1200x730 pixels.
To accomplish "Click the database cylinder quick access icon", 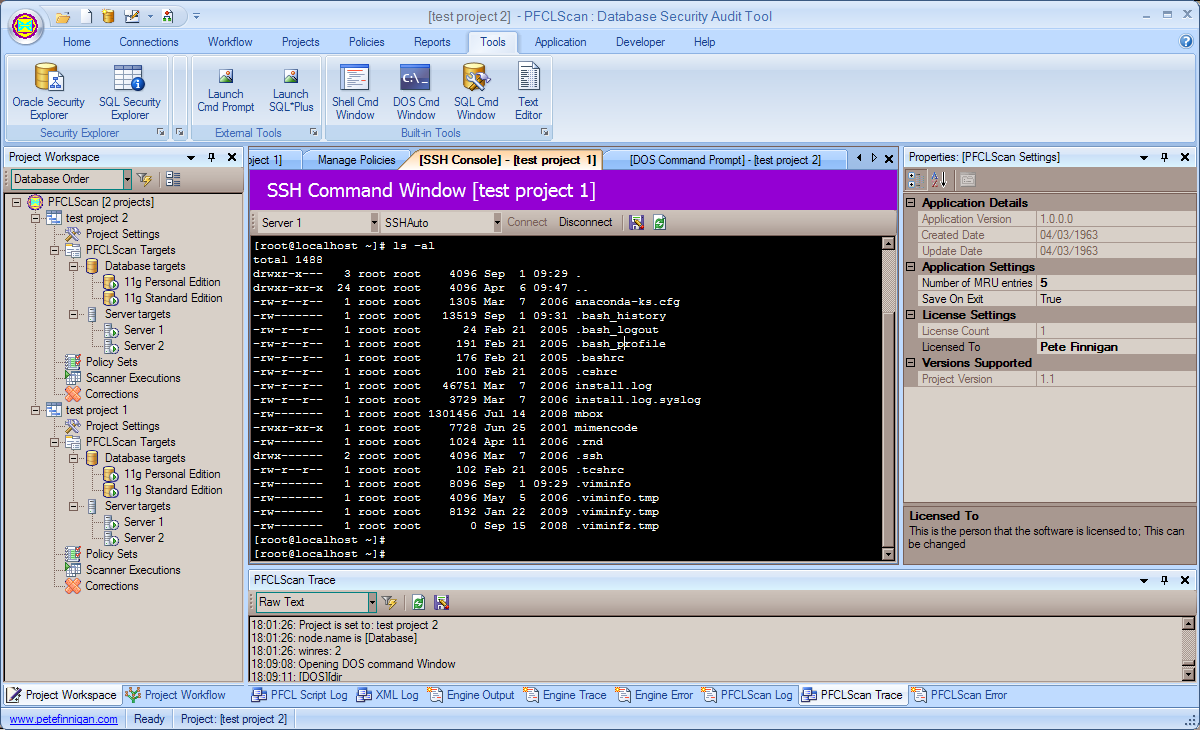I will (108, 16).
